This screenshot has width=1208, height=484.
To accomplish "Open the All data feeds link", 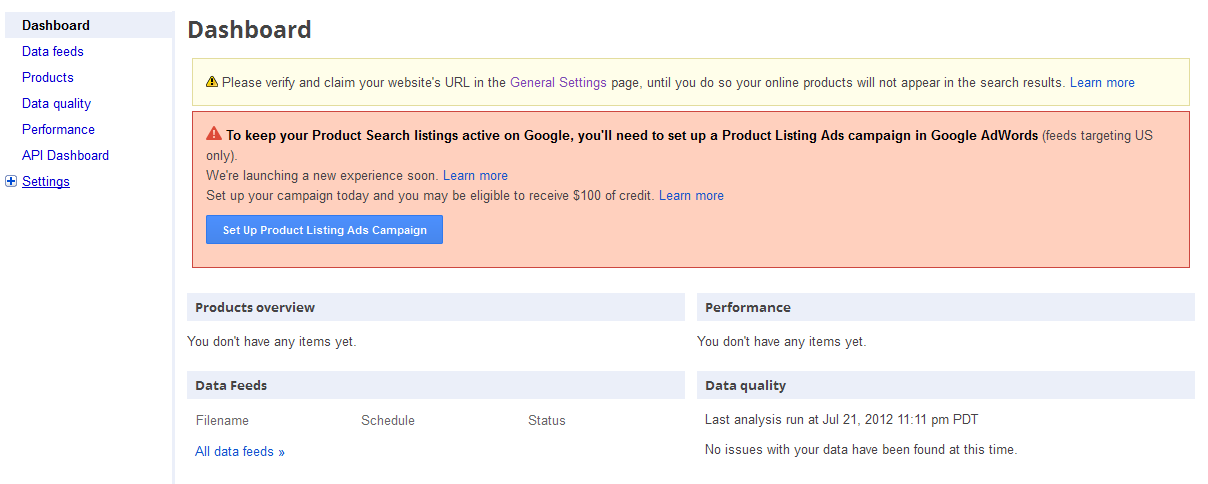I will 239,451.
